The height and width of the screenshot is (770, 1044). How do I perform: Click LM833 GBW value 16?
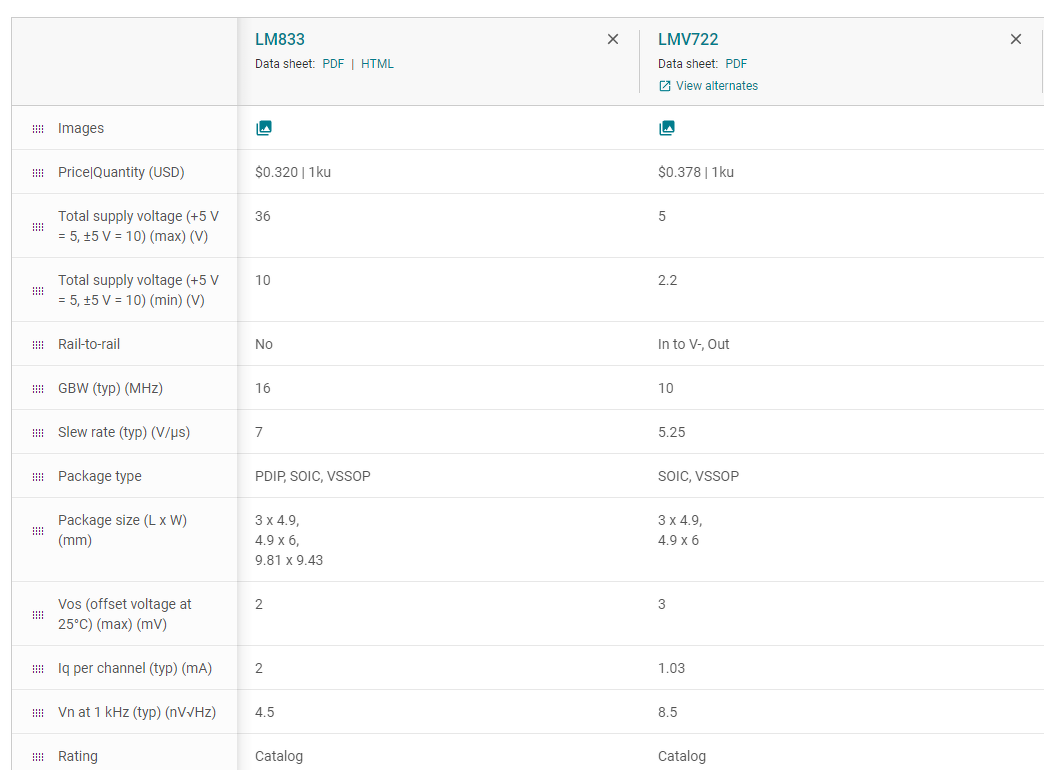coord(262,388)
